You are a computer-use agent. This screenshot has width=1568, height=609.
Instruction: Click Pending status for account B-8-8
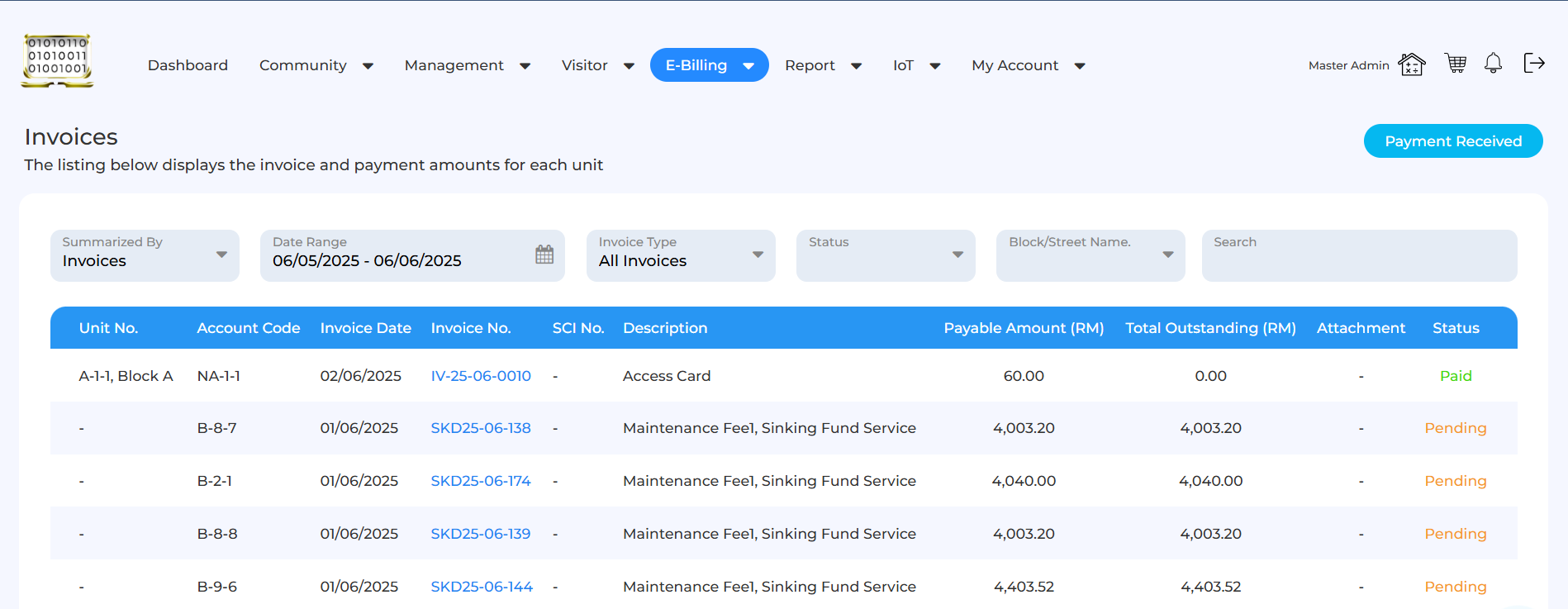point(1456,534)
